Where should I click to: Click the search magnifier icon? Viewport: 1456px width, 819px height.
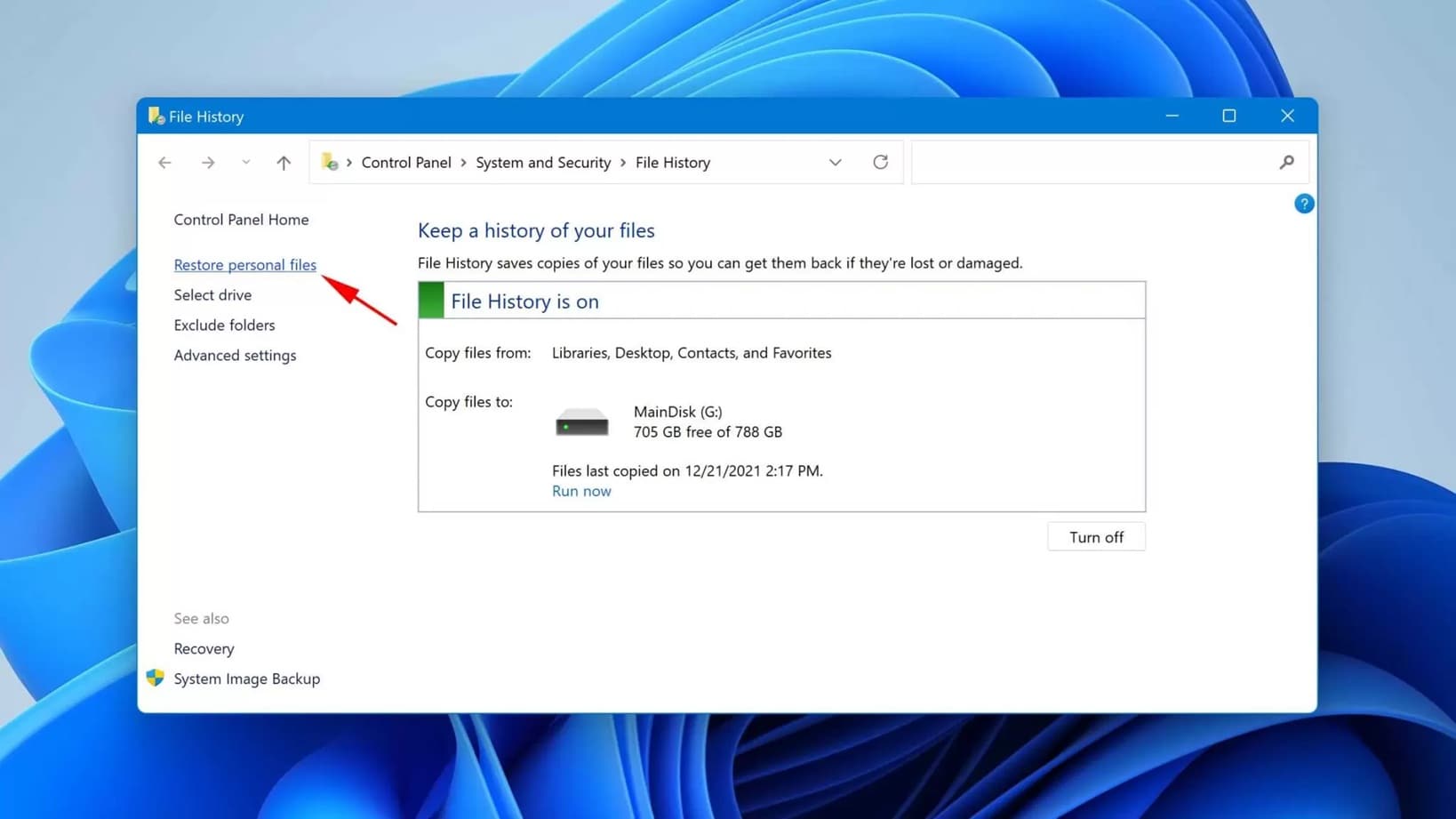[1286, 162]
